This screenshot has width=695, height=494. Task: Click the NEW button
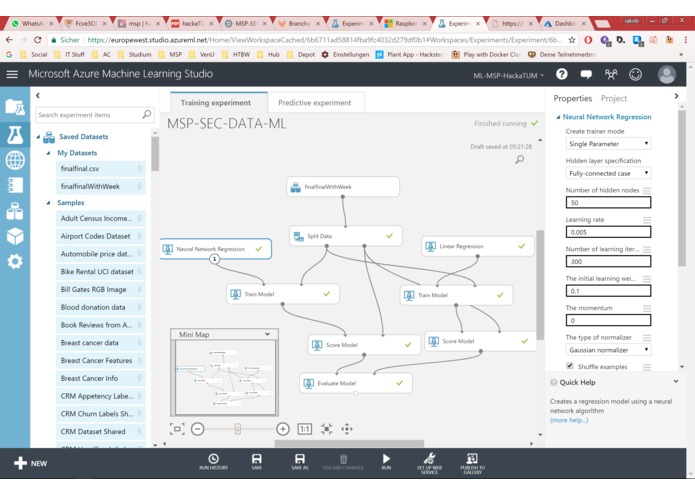click(30, 463)
